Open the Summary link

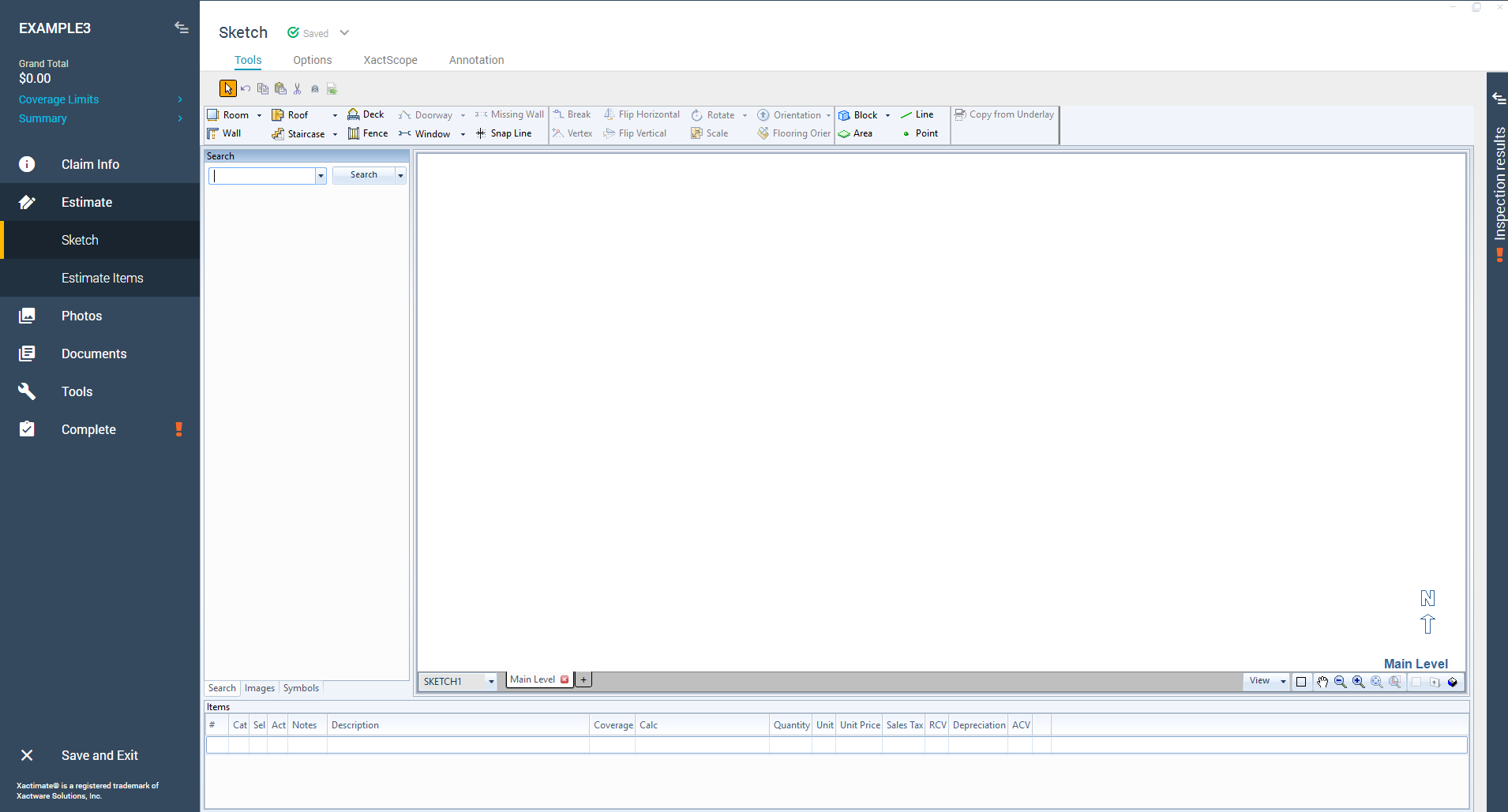click(43, 118)
